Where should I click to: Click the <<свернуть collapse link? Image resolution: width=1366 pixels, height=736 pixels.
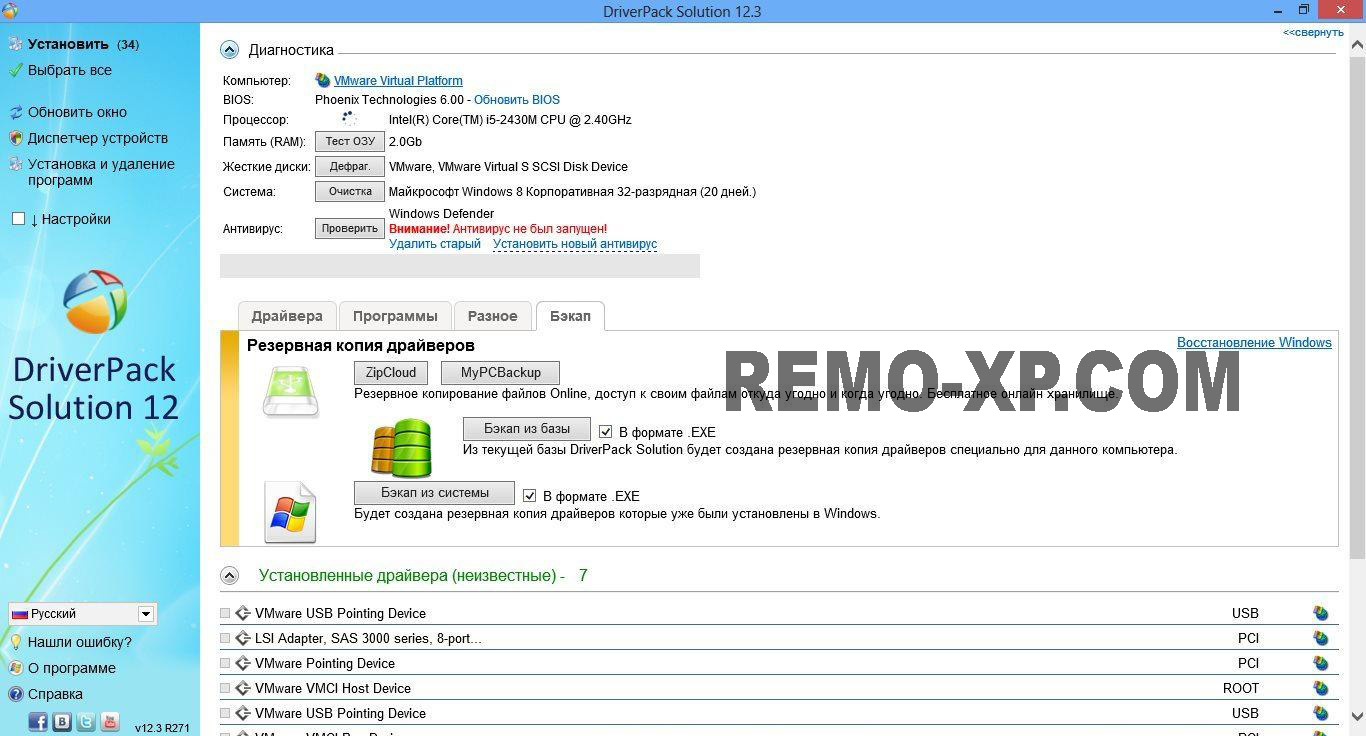1313,32
